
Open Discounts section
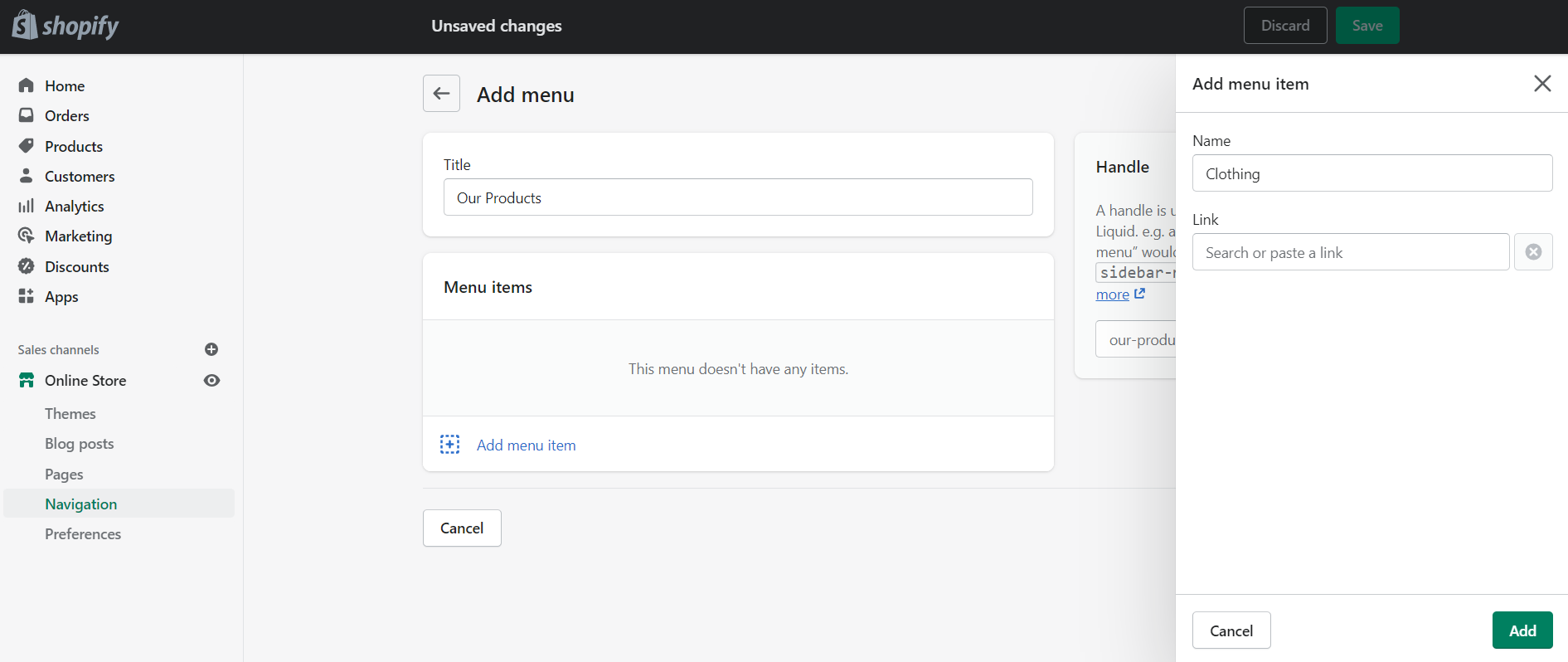77,266
